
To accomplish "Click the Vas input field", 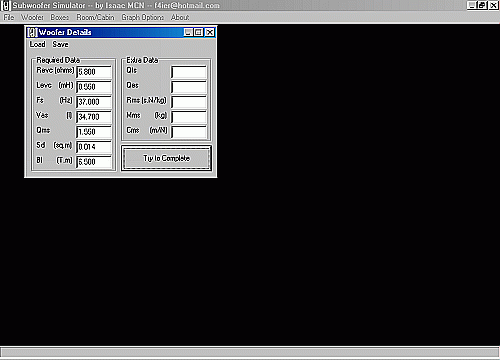I will click(94, 117).
